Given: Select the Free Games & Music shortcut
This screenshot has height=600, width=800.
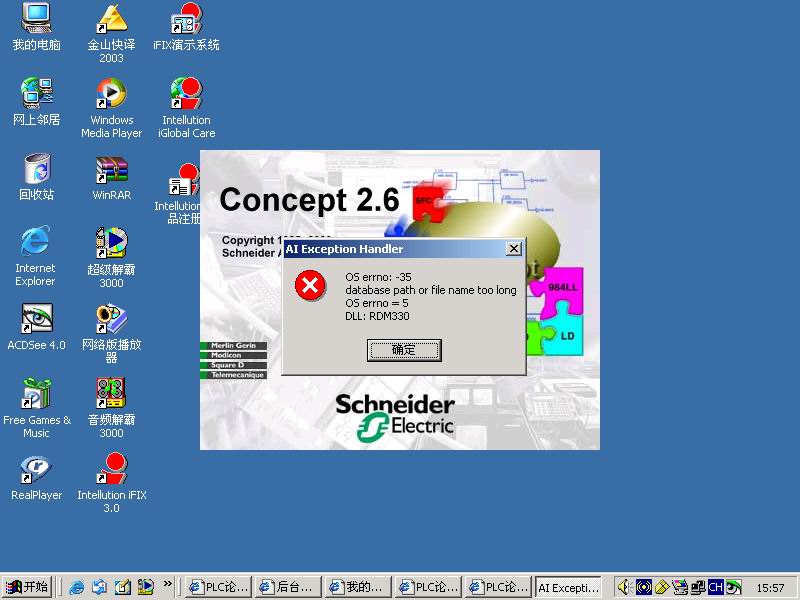Looking at the screenshot, I should point(36,408).
